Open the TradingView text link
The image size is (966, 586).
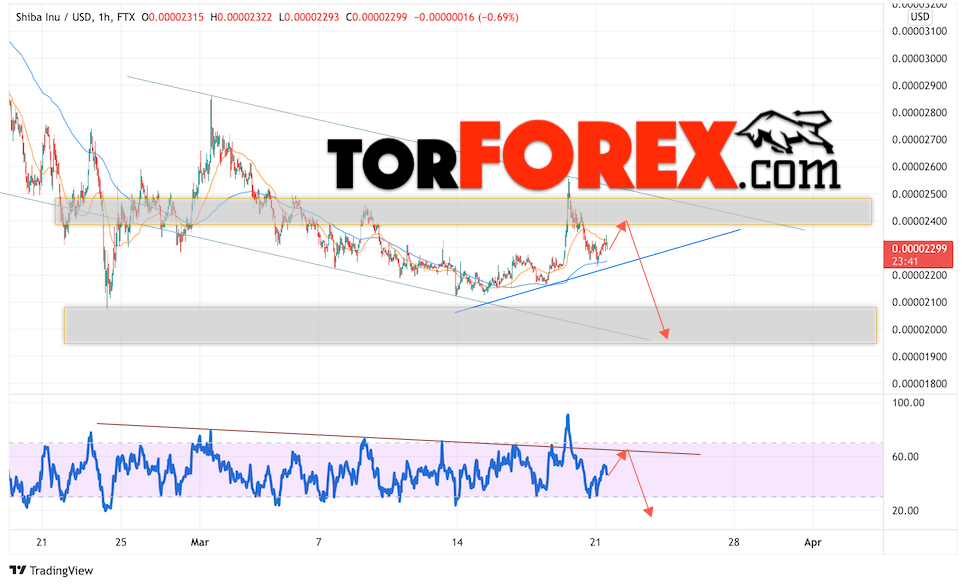pyautogui.click(x=62, y=571)
